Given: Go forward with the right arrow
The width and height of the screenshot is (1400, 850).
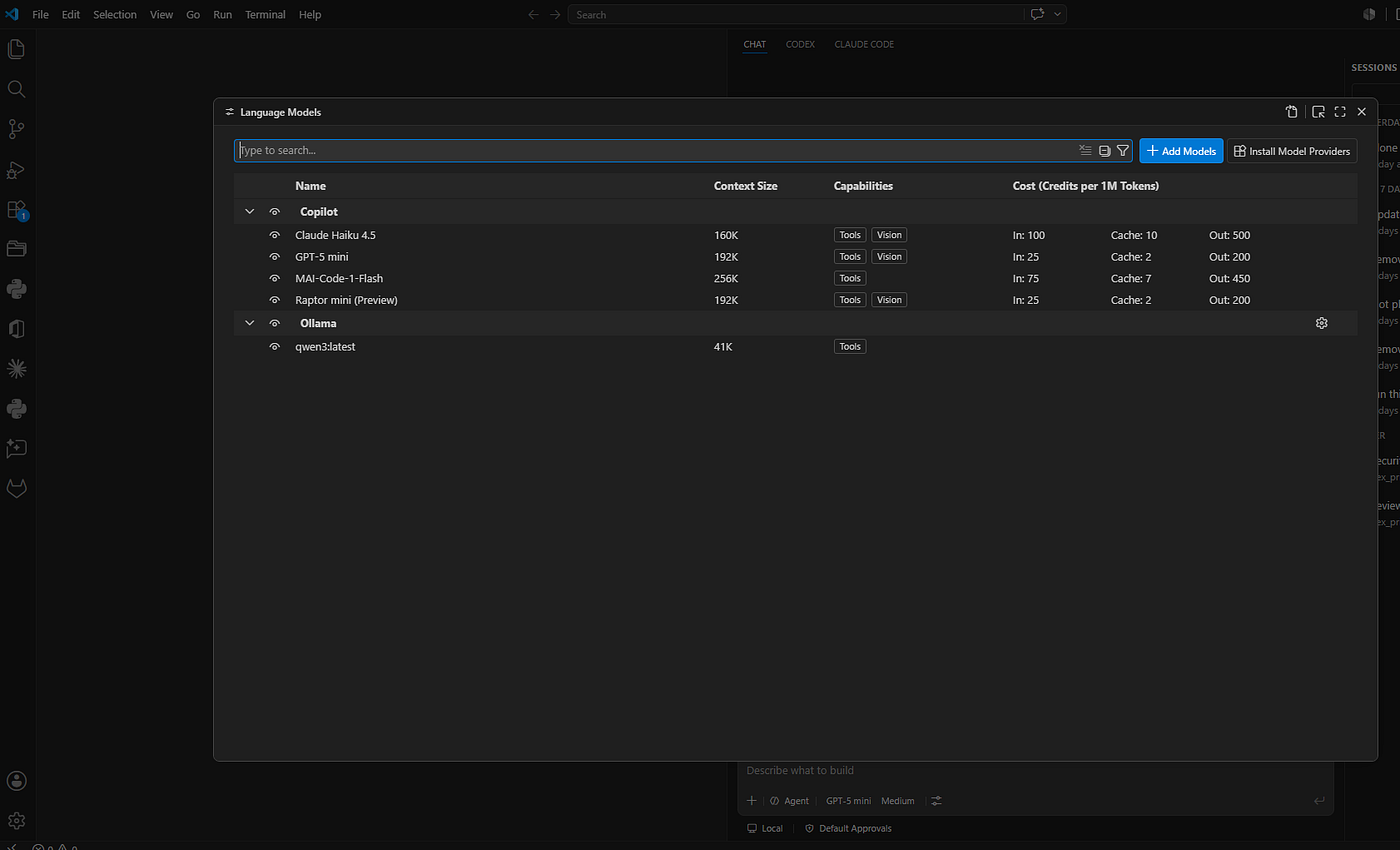Looking at the screenshot, I should [555, 15].
